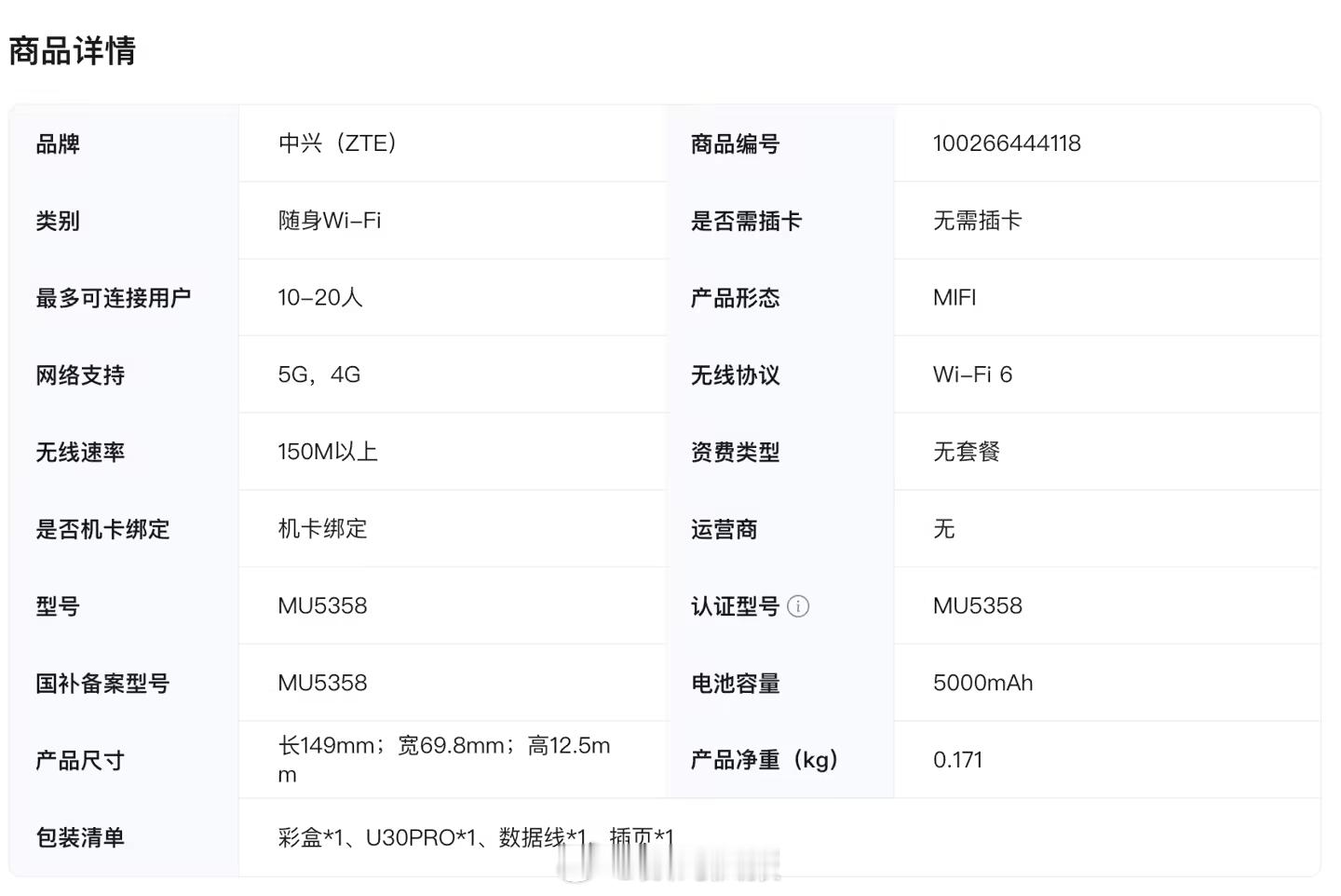Select product number 100266444118
Screen dimensions: 1341x896
click(x=1007, y=143)
